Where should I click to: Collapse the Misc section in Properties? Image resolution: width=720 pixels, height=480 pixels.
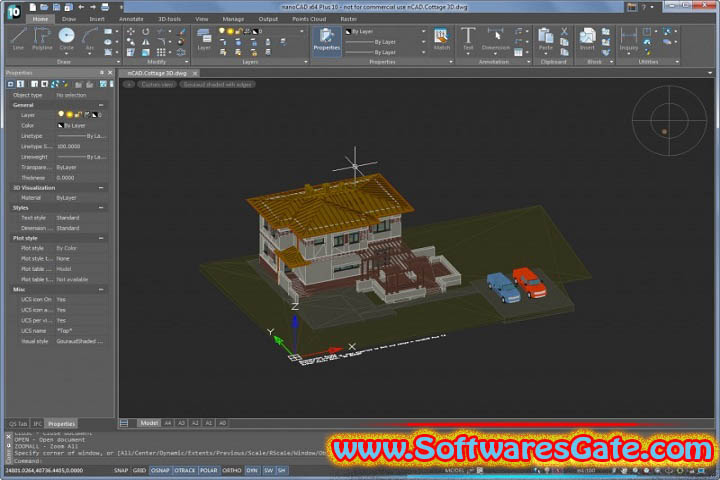[101, 289]
